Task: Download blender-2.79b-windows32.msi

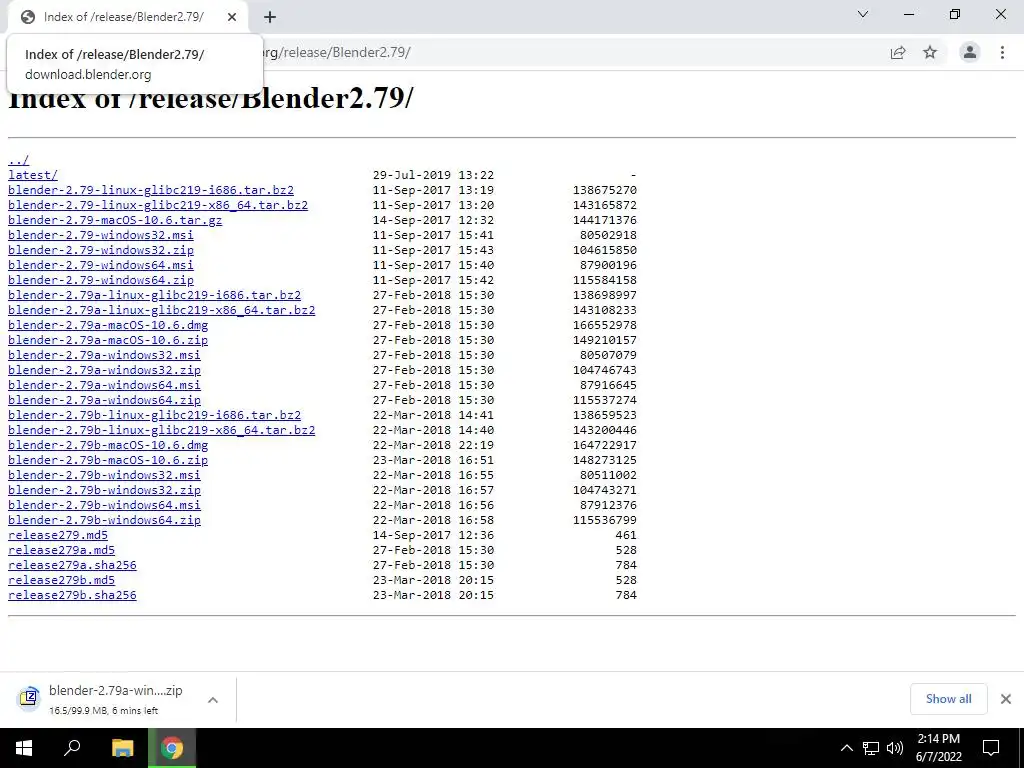Action: (x=104, y=475)
